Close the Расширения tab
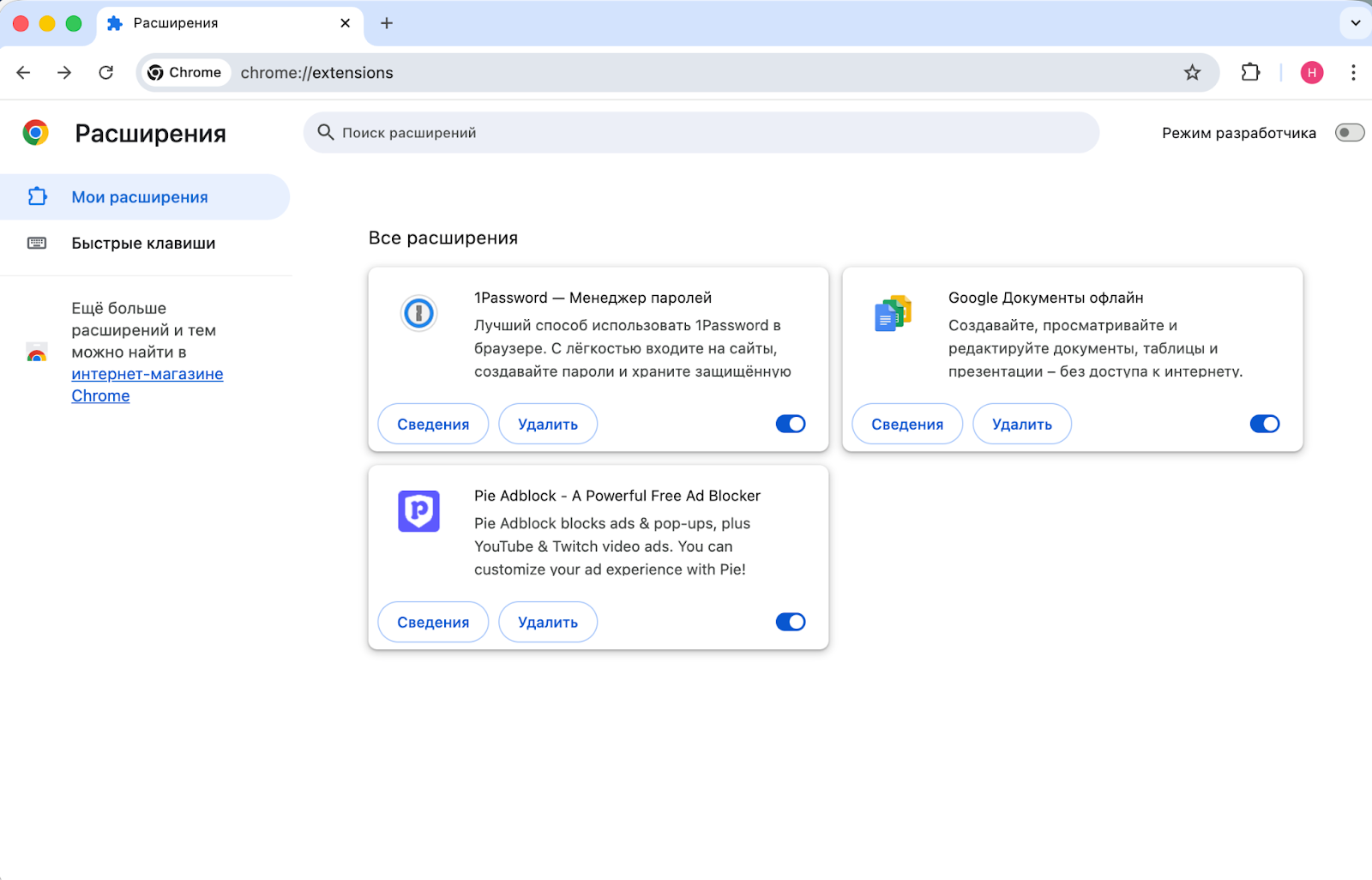 point(345,23)
